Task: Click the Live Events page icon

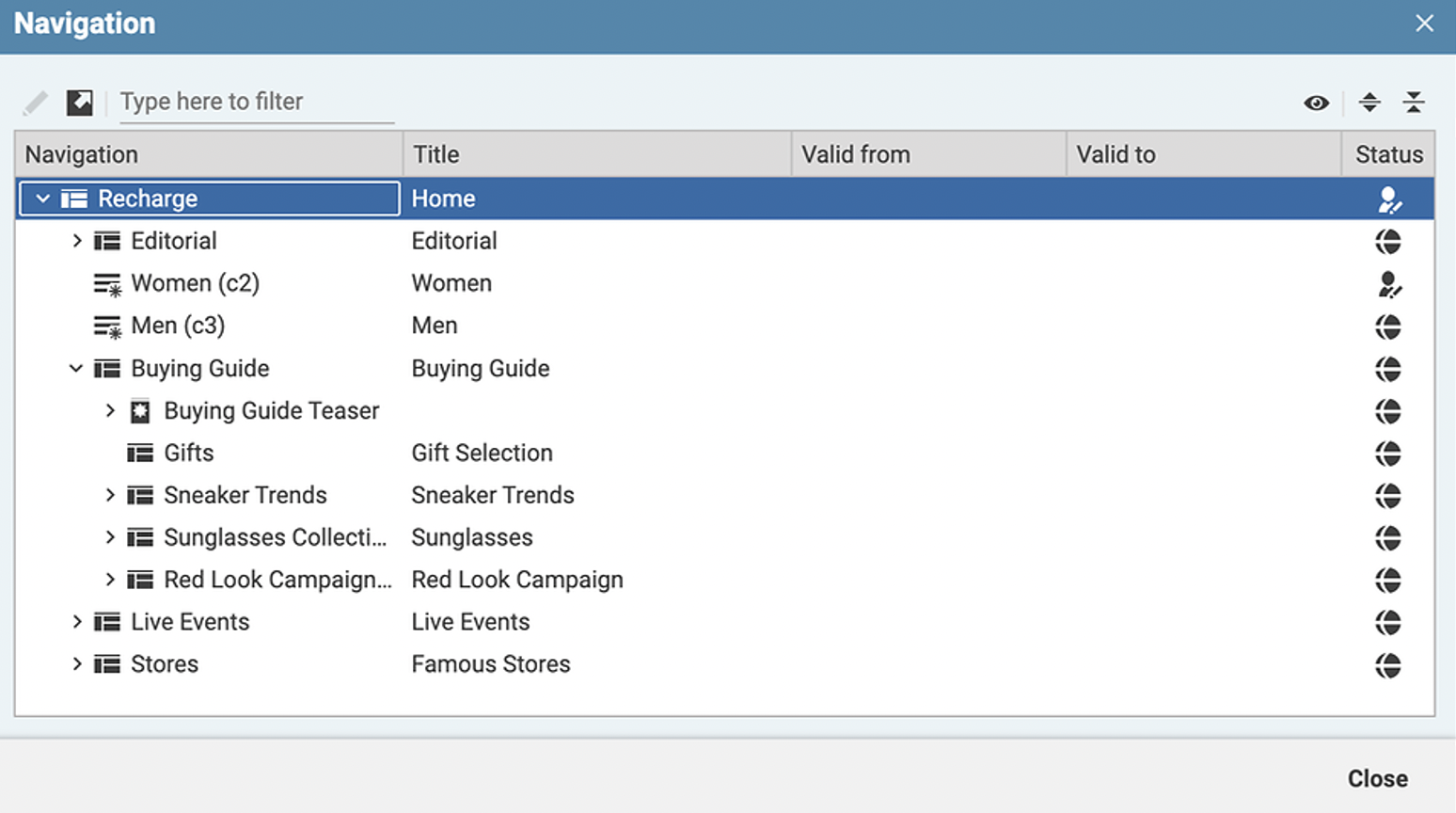Action: [x=107, y=622]
